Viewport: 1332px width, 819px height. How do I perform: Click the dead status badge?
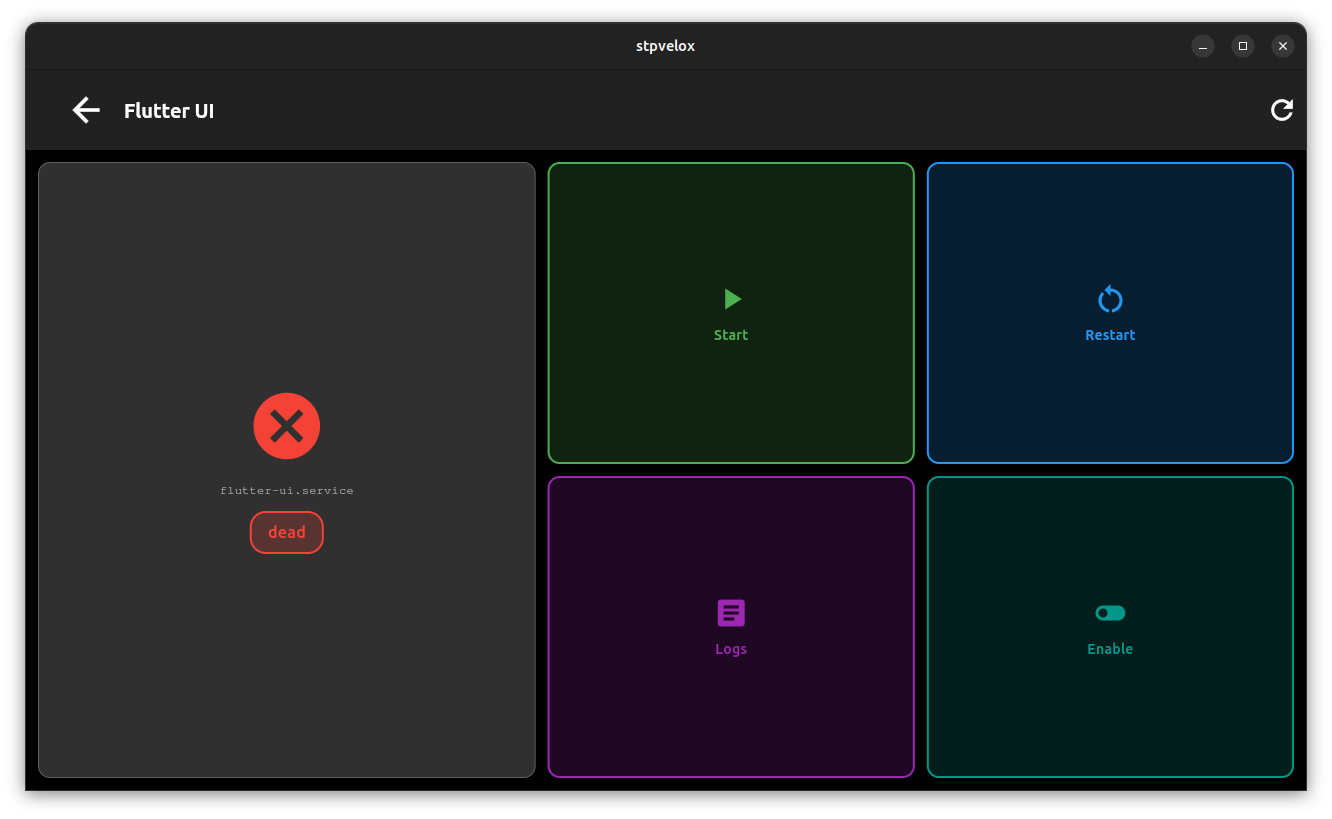pos(287,532)
